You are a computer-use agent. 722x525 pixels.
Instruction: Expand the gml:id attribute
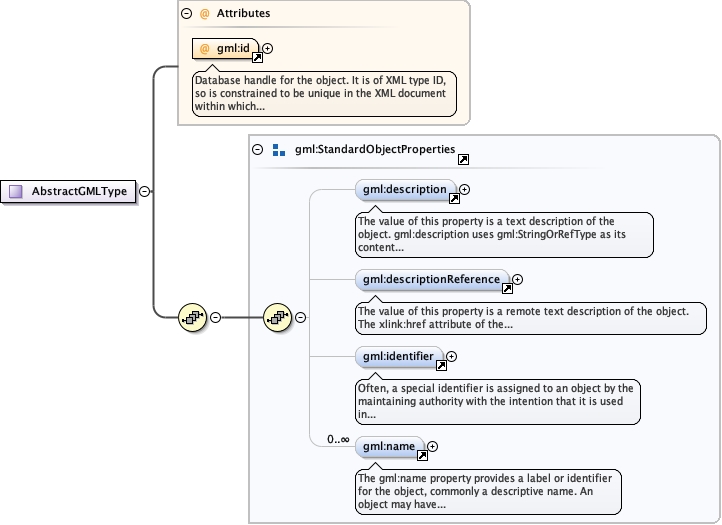point(267,48)
